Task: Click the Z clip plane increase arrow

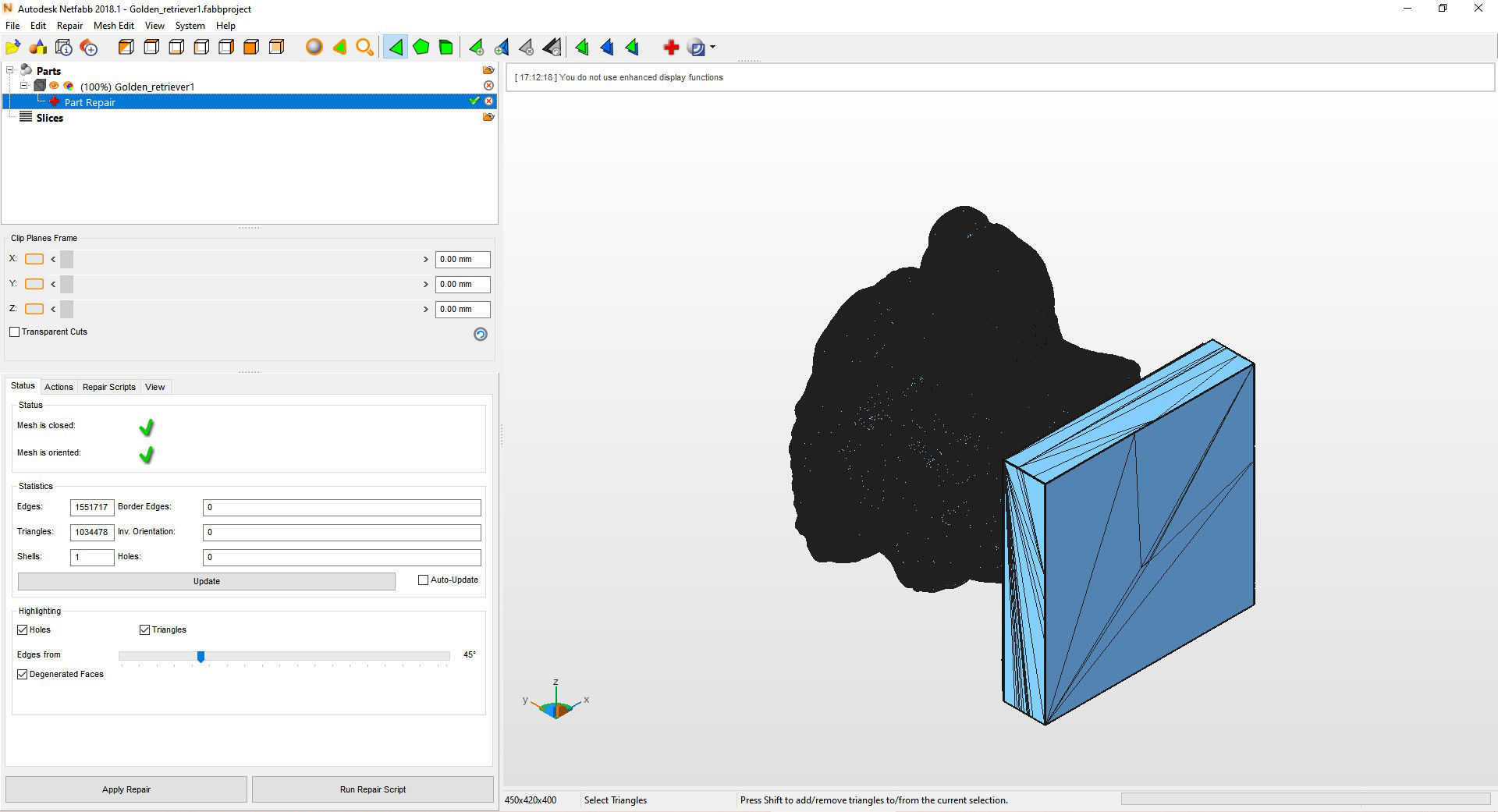Action: click(426, 309)
